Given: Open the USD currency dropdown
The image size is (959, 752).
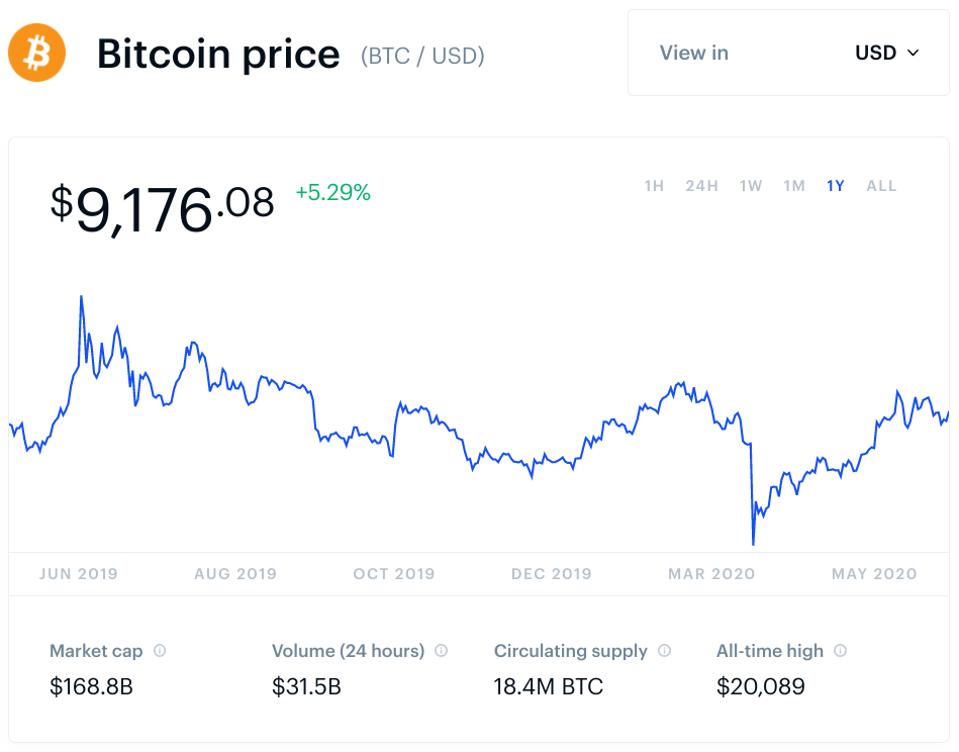Looking at the screenshot, I should point(886,53).
